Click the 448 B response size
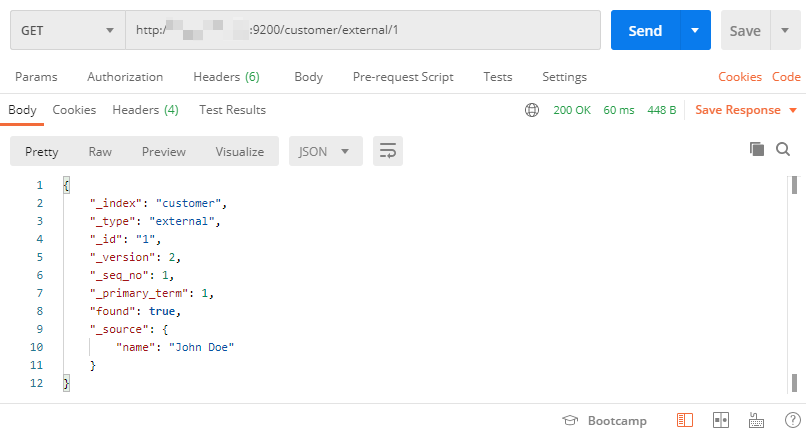806x432 pixels. pos(662,110)
